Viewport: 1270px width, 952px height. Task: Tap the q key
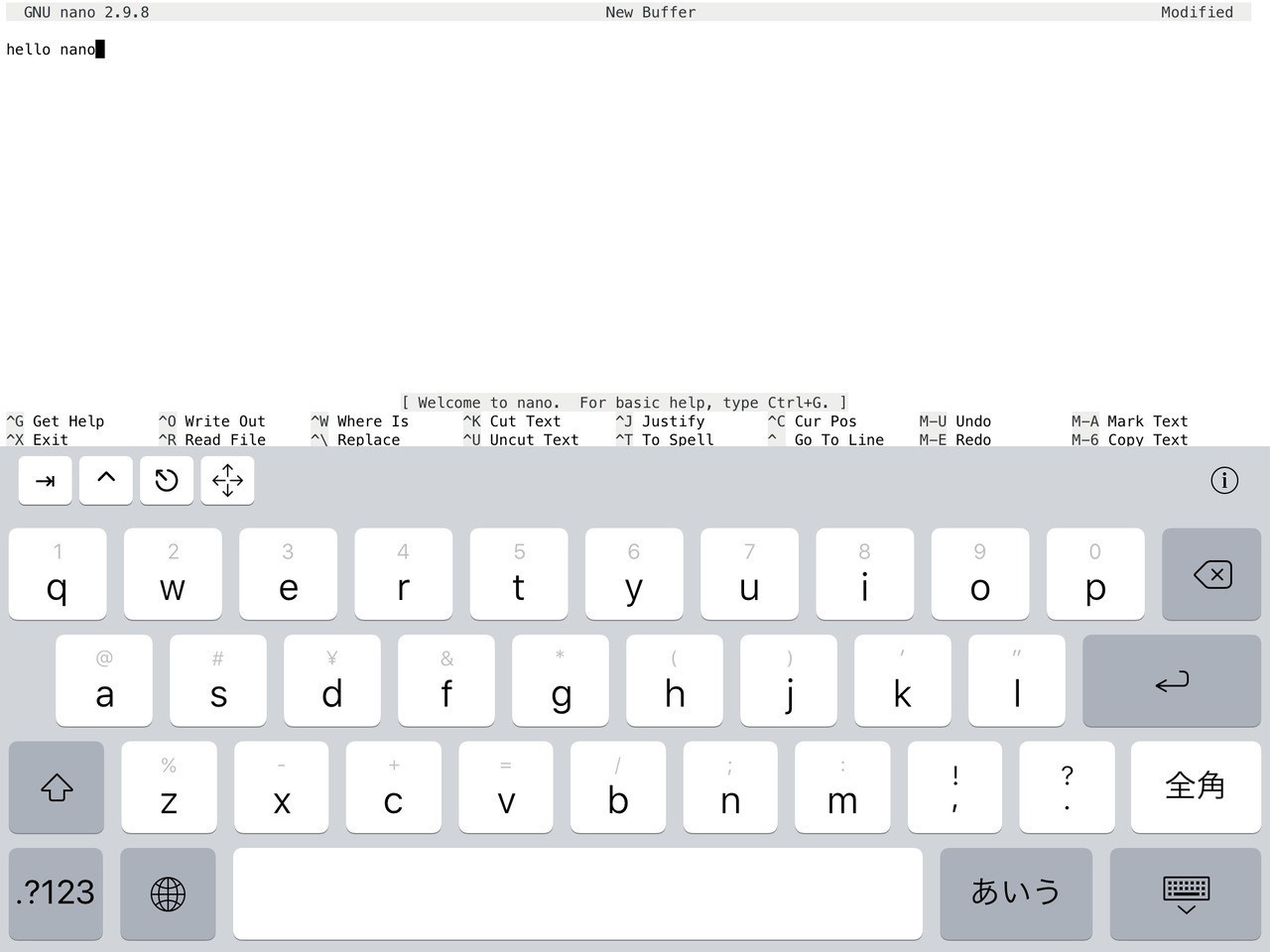point(58,574)
